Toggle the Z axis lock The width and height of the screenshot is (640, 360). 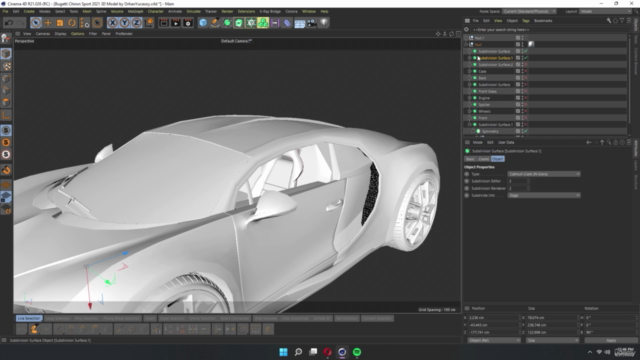click(x=136, y=23)
